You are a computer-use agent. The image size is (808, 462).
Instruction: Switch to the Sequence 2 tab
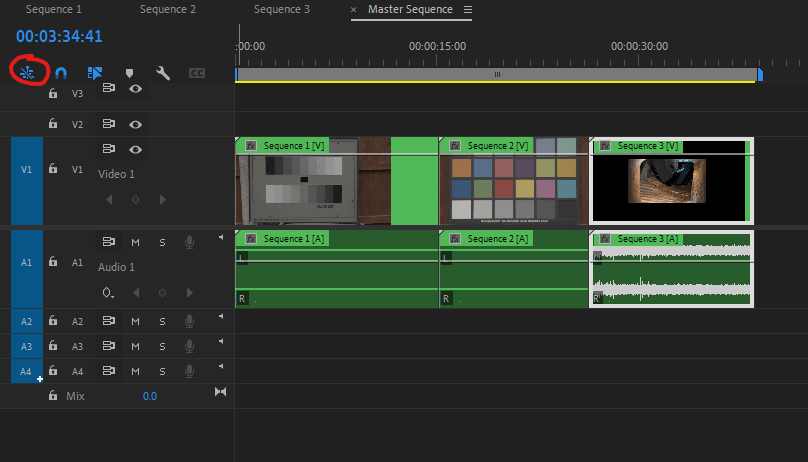click(168, 9)
